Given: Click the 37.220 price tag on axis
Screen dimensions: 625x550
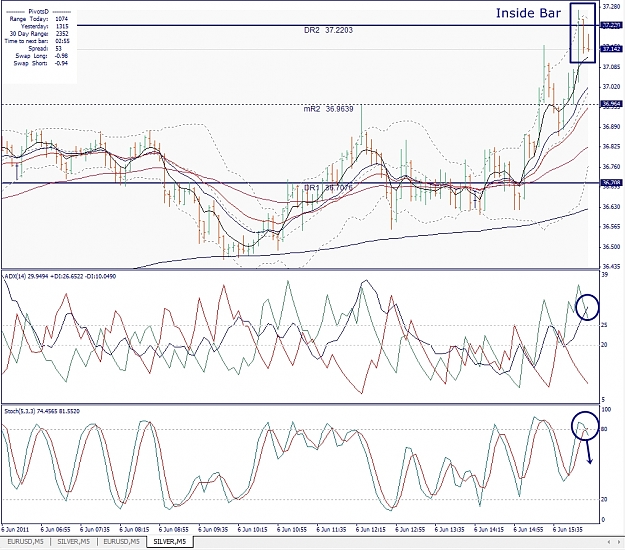Looking at the screenshot, I should (x=611, y=25).
